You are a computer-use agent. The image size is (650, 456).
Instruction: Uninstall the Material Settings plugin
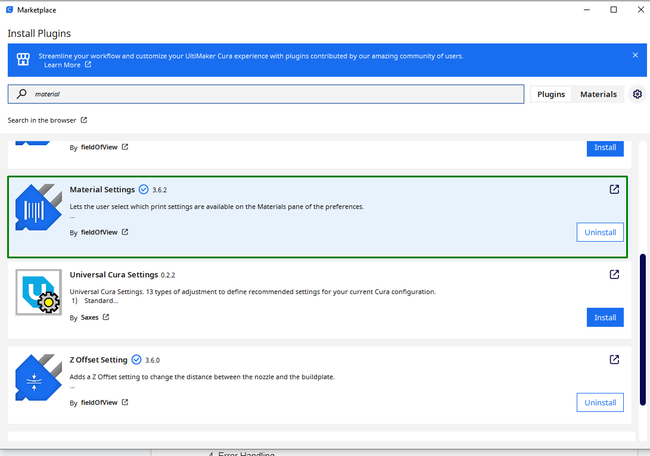(600, 232)
